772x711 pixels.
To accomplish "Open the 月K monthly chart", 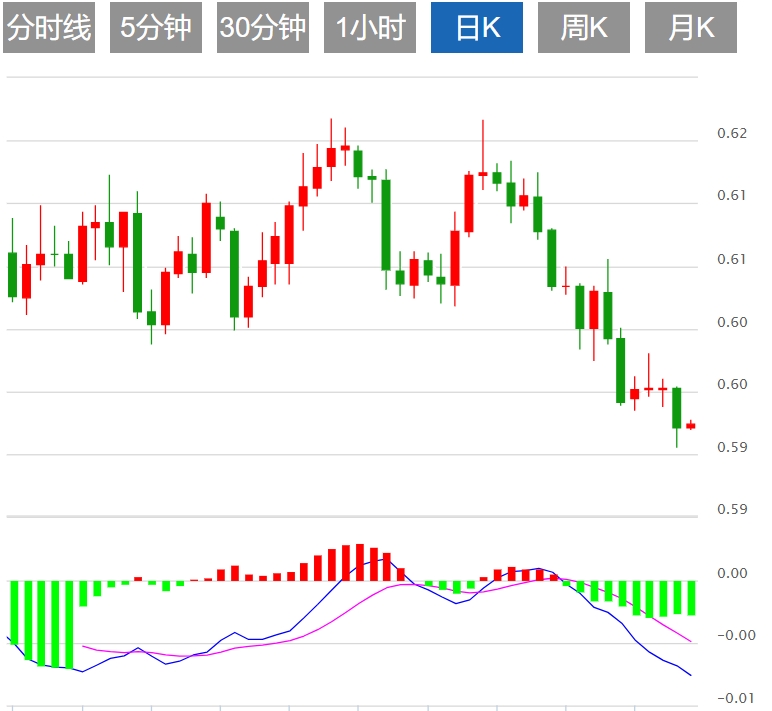I will point(691,28).
